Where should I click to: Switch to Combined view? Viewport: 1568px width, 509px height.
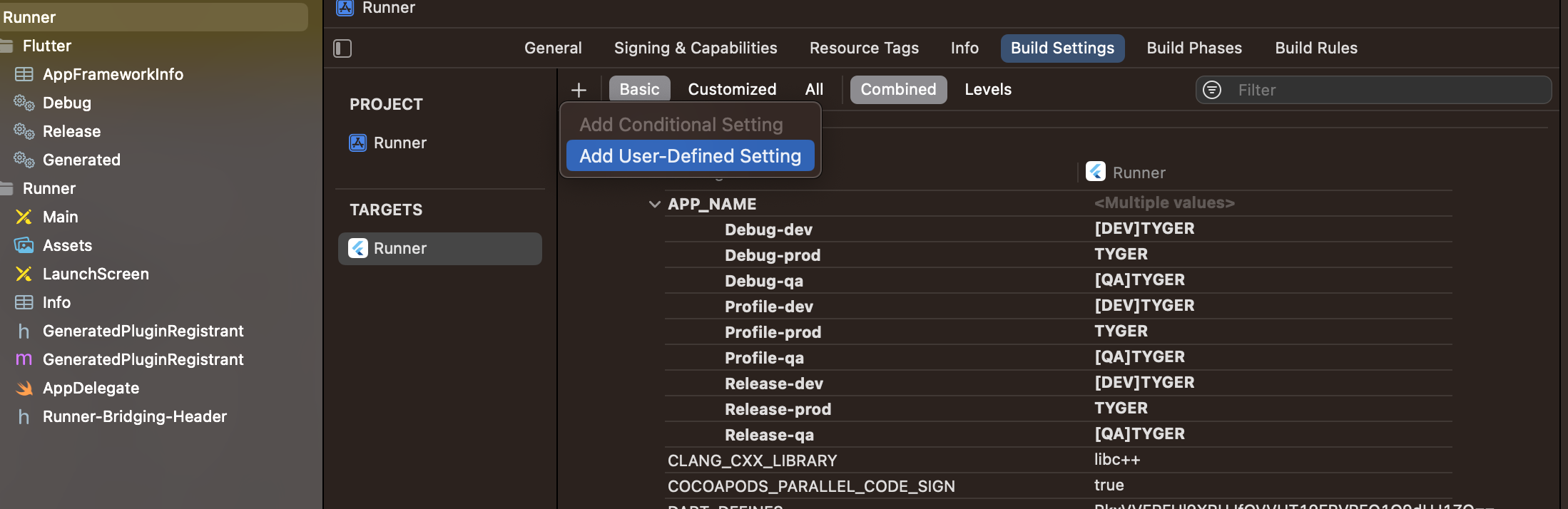[x=898, y=89]
